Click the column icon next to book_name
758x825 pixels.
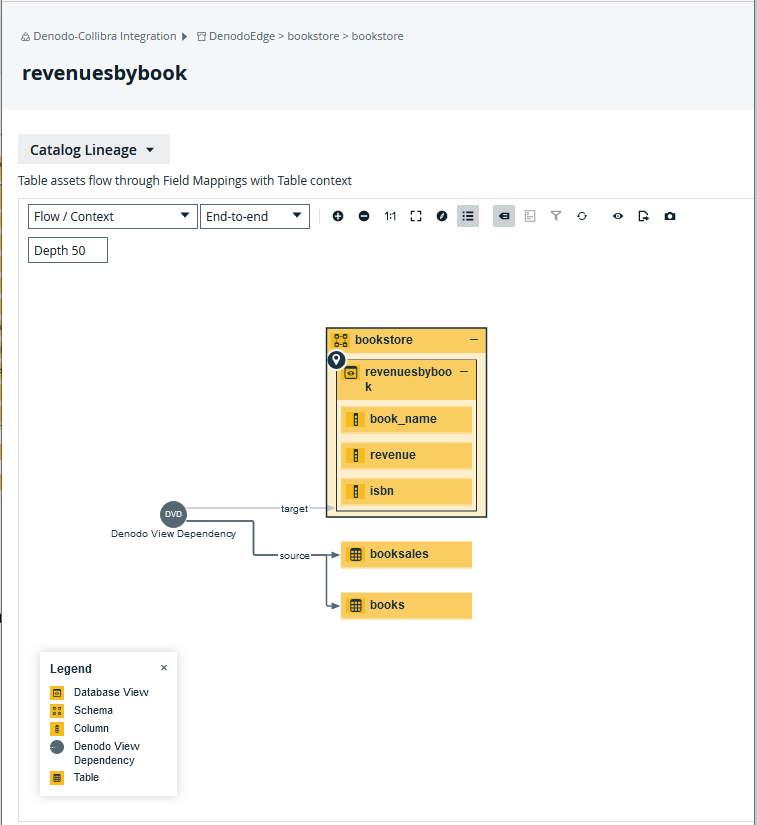[x=356, y=419]
